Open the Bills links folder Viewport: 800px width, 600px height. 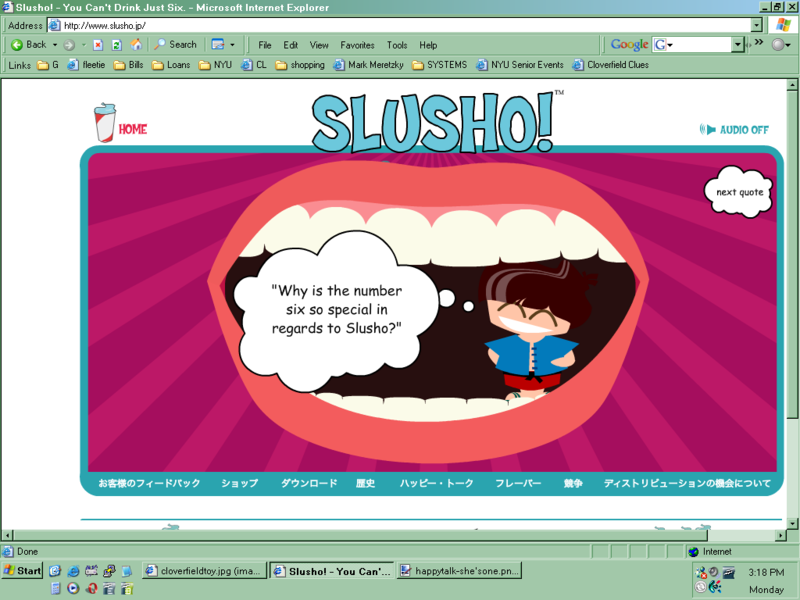129,65
